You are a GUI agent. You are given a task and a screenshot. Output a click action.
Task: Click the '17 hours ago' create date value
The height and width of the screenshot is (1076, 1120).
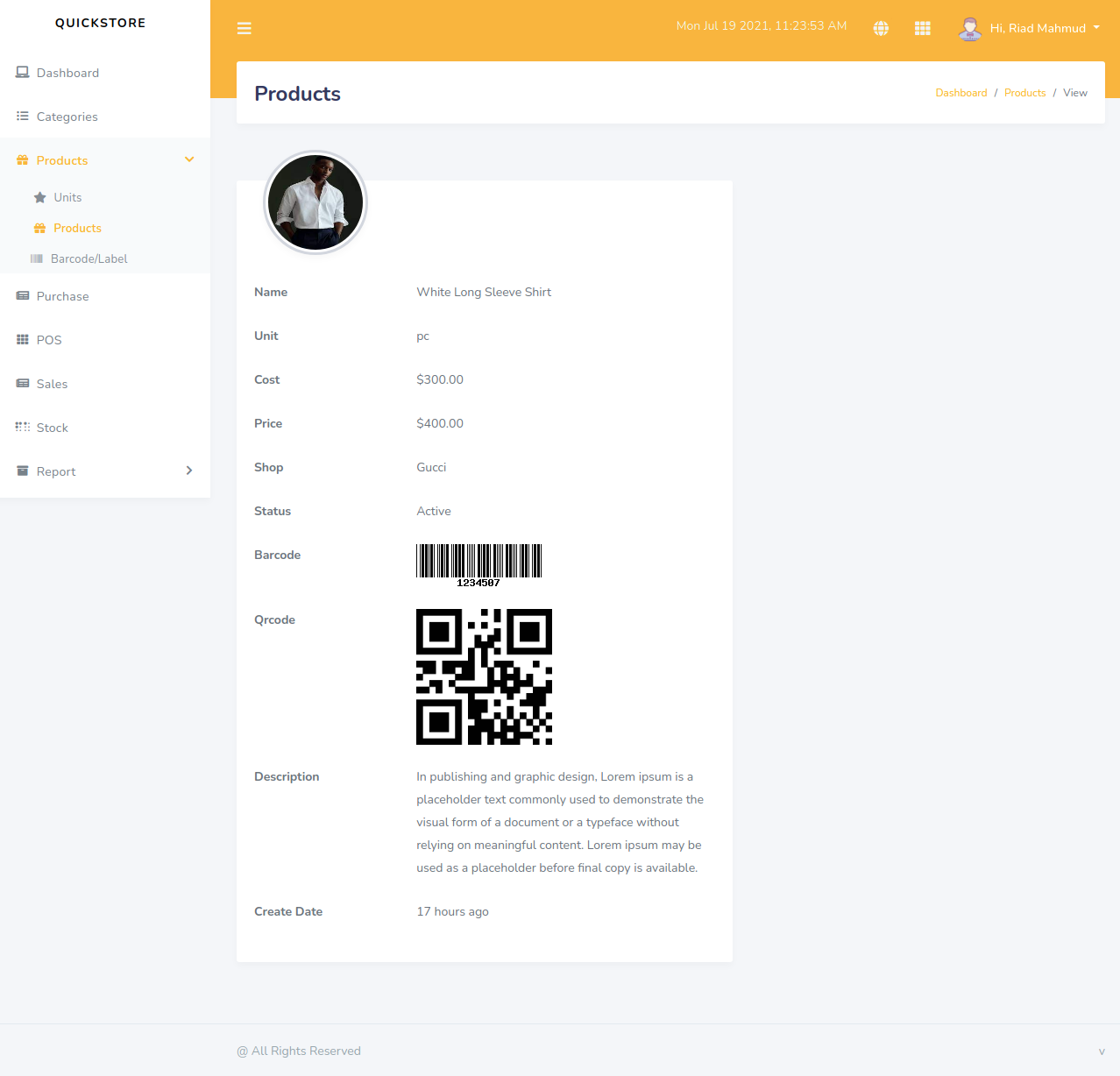point(452,911)
